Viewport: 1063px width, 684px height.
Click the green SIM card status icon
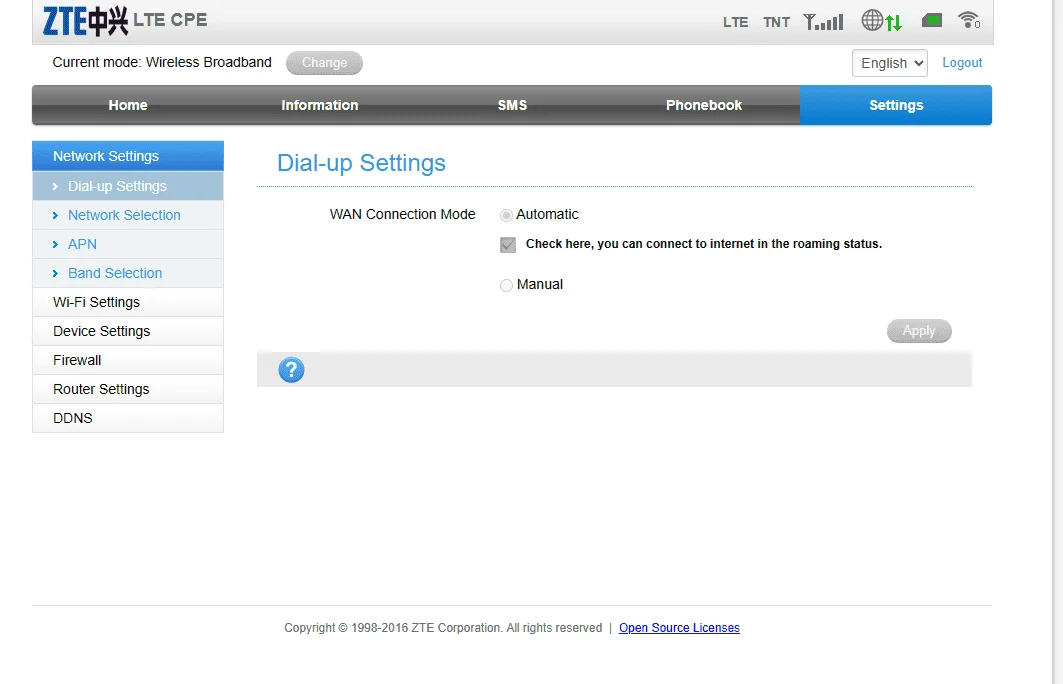coord(932,20)
